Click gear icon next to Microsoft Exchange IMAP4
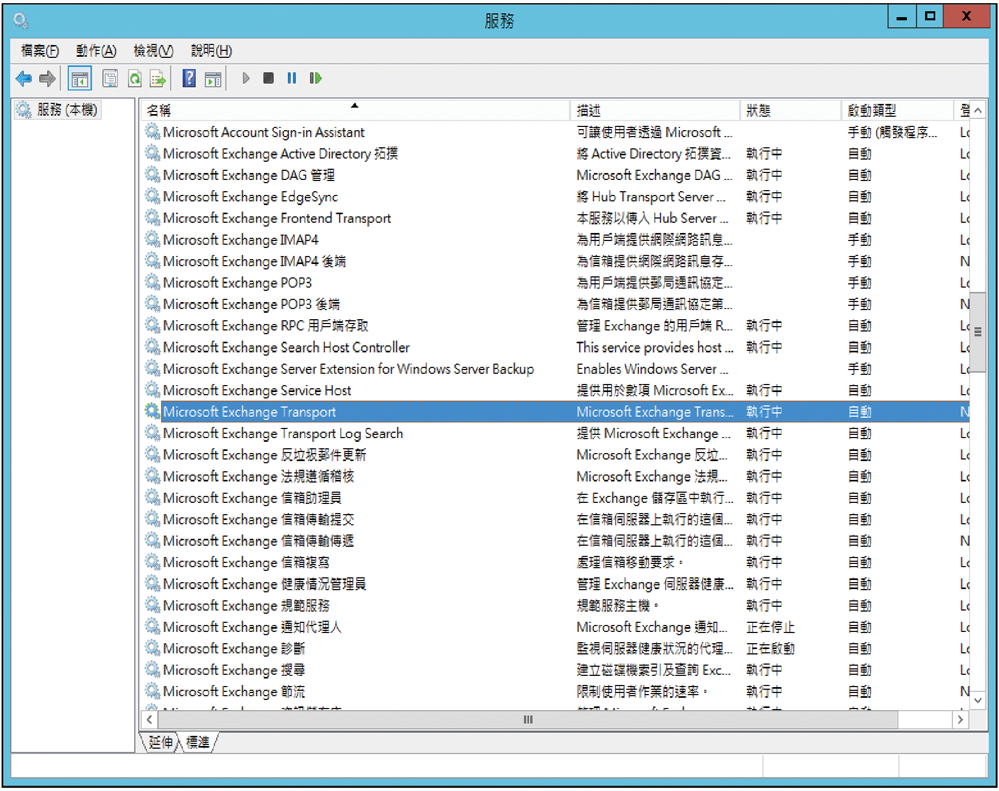Screen dimensions: 999x791 coord(152,239)
